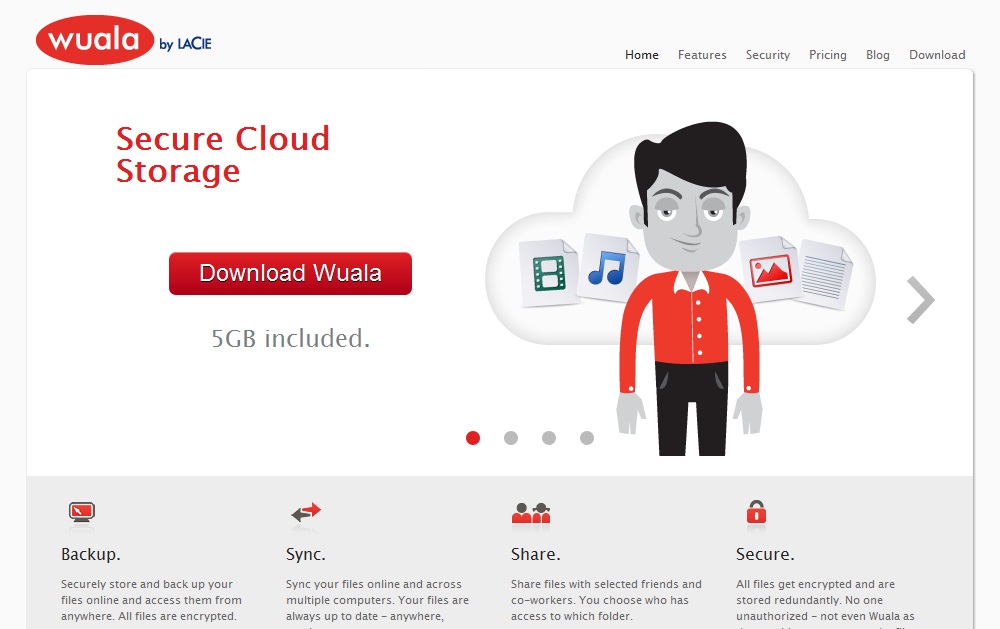The width and height of the screenshot is (1000, 629).
Task: Click 'Share files with selected friends and' text
Action: click(606, 584)
